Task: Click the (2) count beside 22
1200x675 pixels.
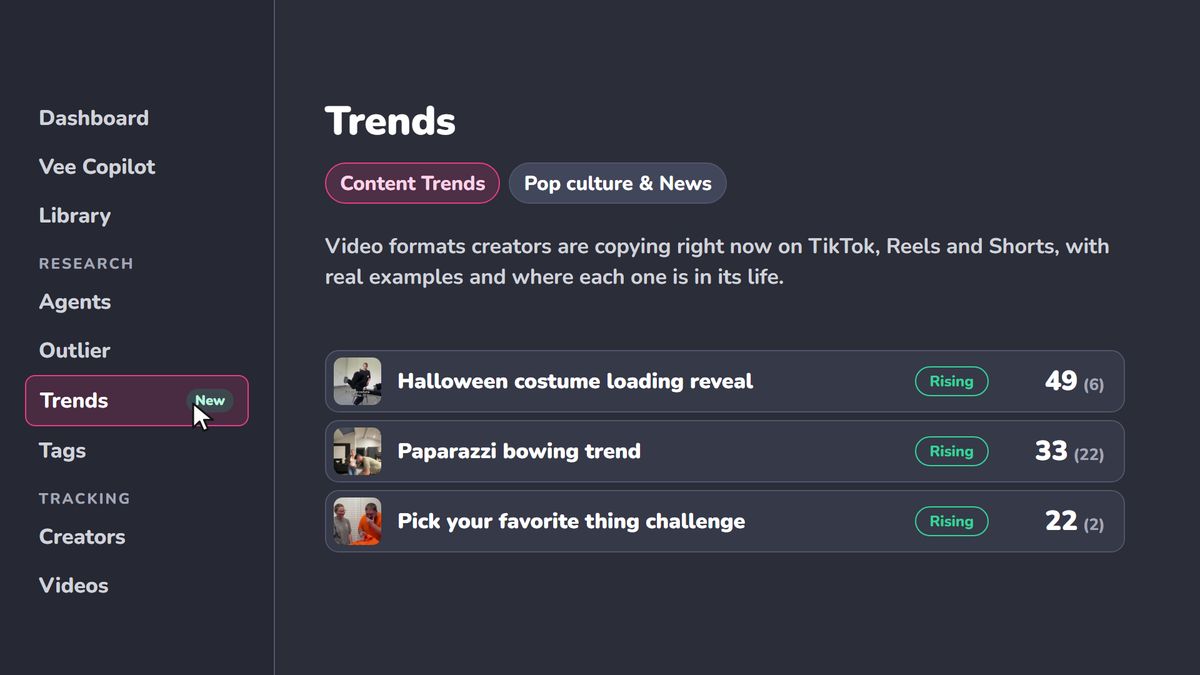Action: coord(1094,524)
